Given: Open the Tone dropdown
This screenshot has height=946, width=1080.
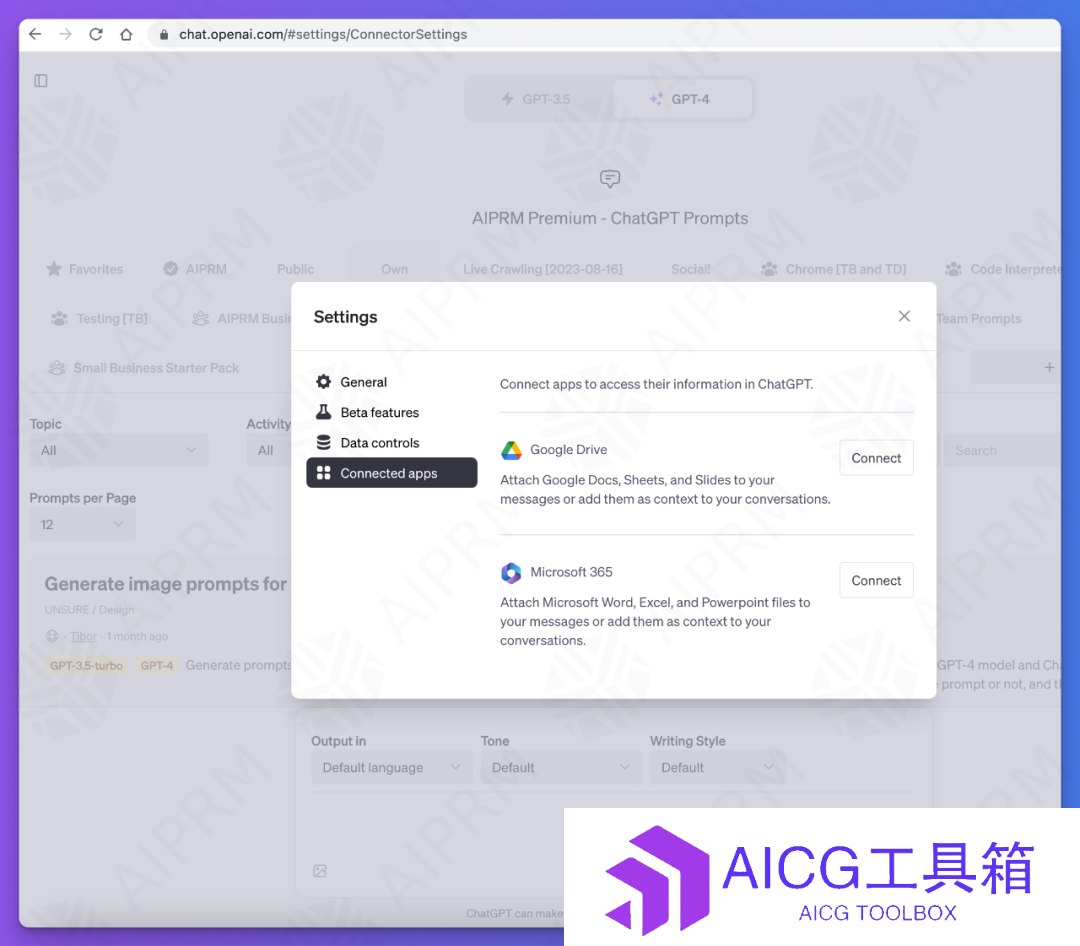Looking at the screenshot, I should pyautogui.click(x=561, y=768).
